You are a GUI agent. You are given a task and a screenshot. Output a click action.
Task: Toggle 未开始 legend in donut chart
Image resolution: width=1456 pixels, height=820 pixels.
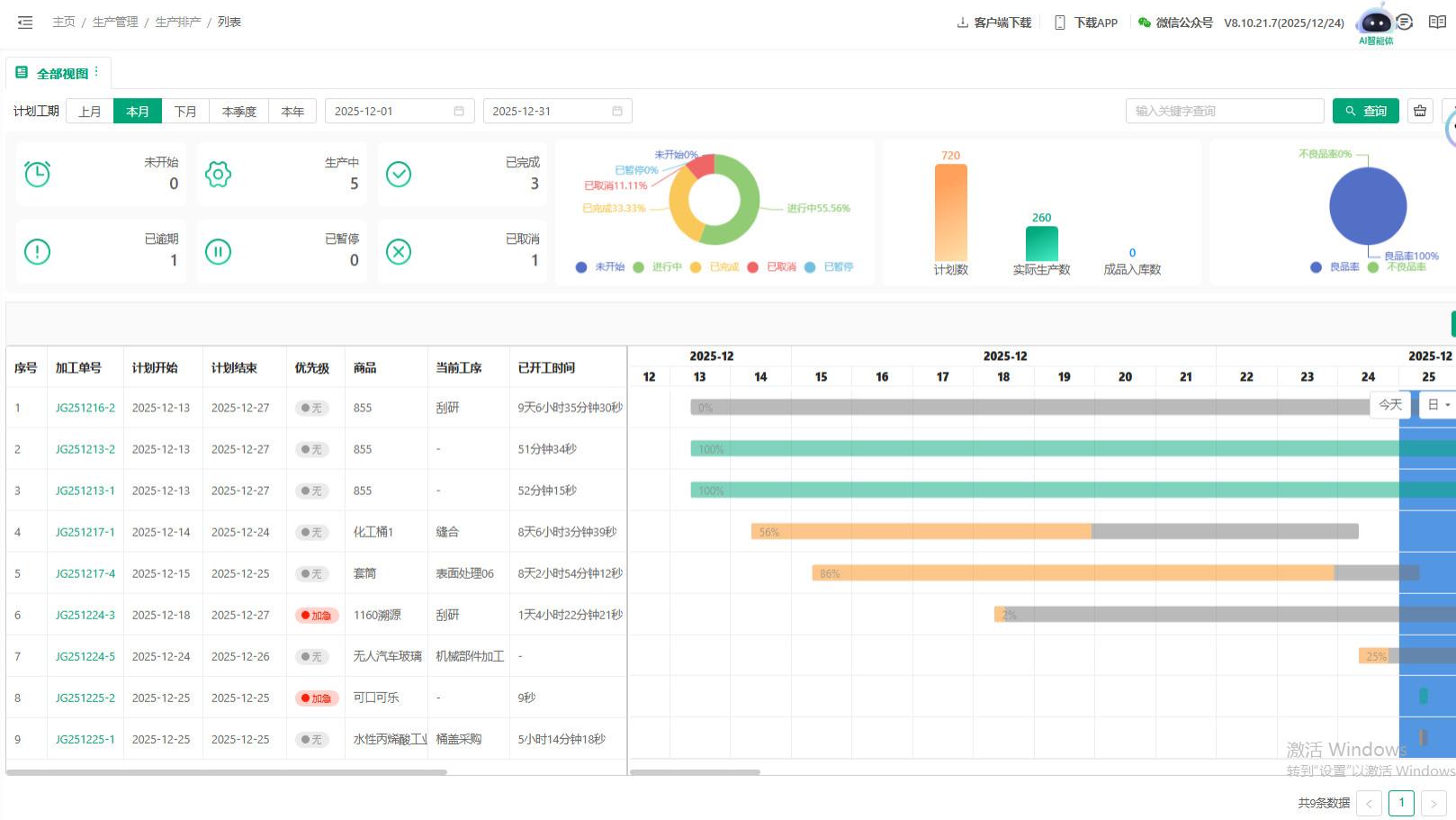coord(600,267)
